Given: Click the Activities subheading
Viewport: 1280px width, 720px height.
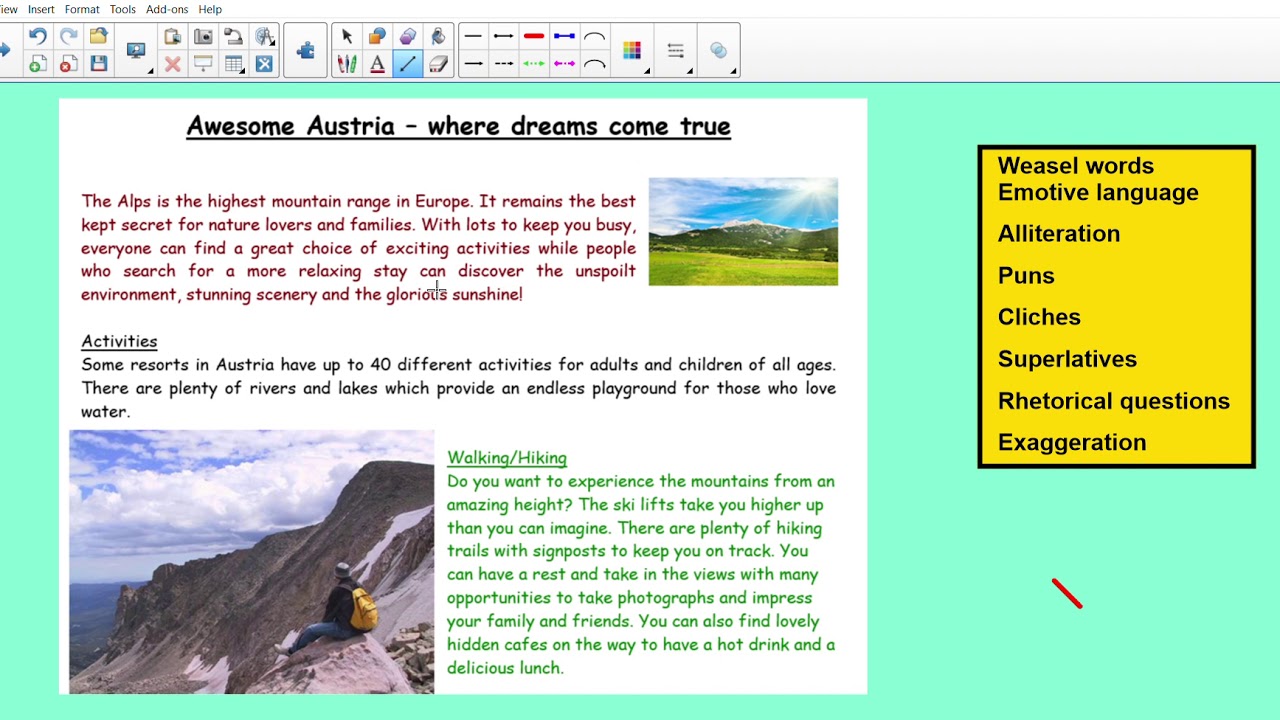Looking at the screenshot, I should 119,341.
